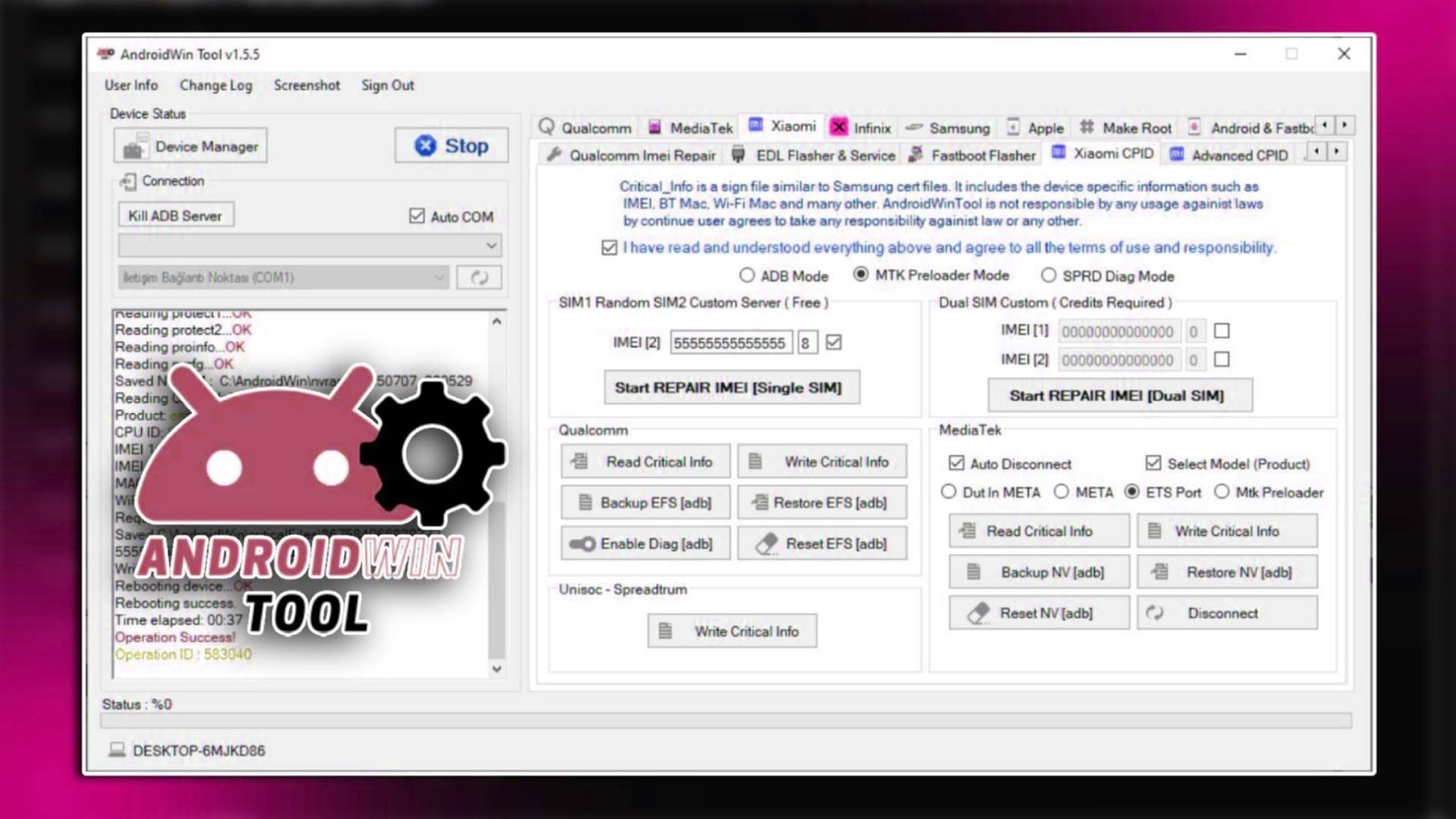
Task: Click the Disconnect refresh-arrows icon under MediaTek
Action: coord(1157,612)
